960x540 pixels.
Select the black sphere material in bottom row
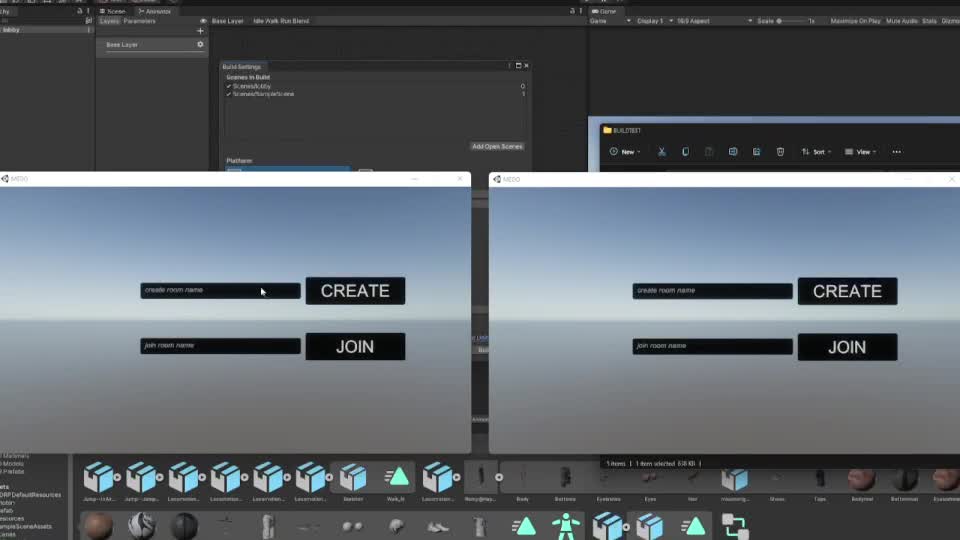click(184, 527)
